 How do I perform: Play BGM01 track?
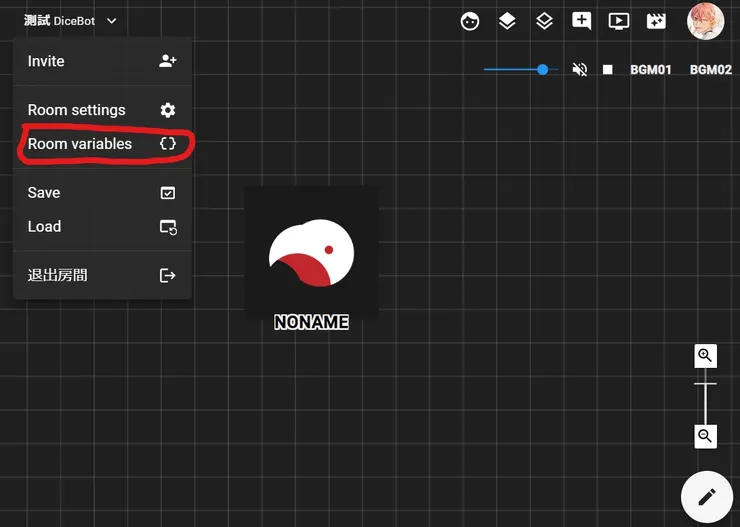pos(650,70)
